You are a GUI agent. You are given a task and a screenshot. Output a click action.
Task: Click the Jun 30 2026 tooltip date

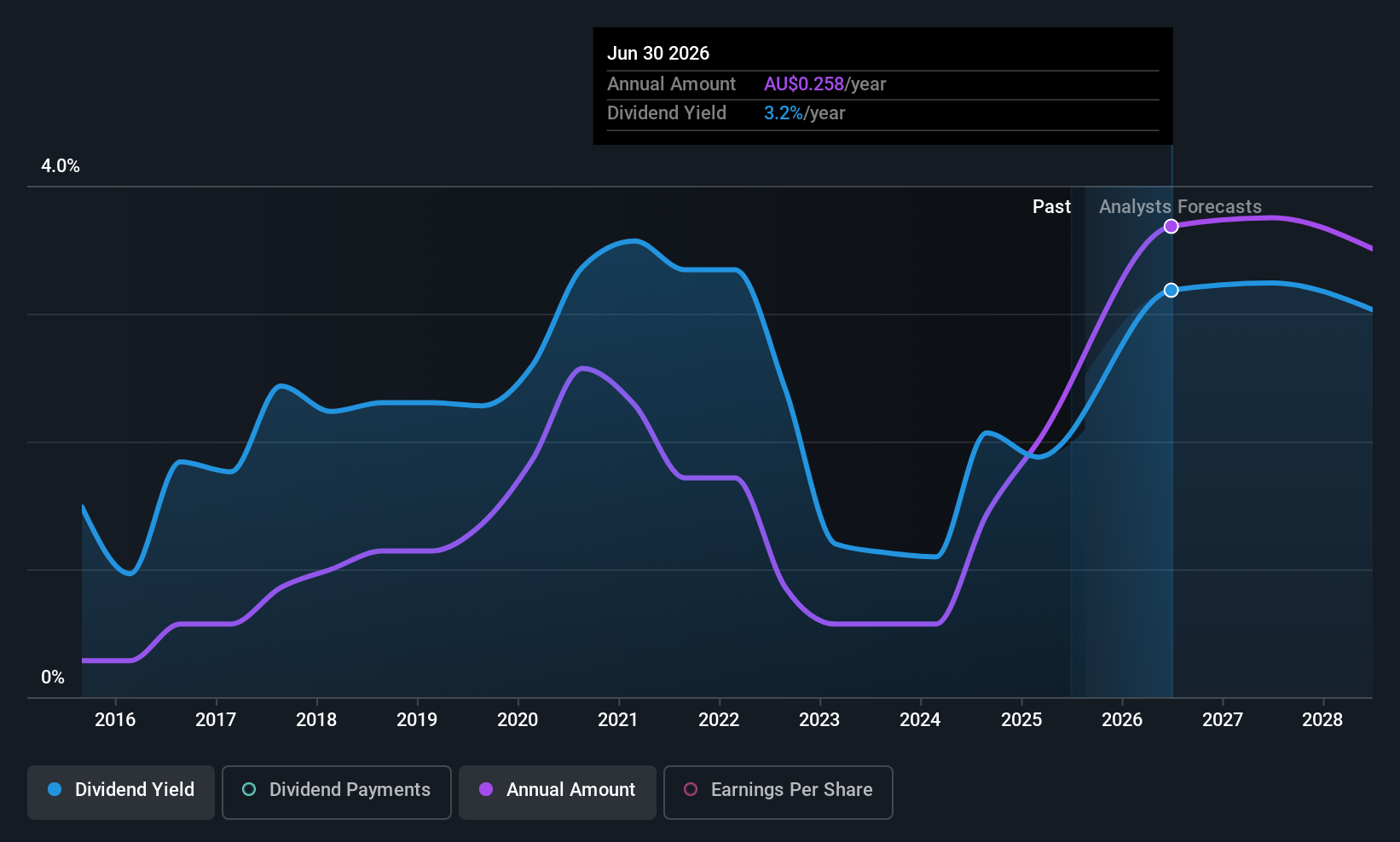(x=658, y=53)
